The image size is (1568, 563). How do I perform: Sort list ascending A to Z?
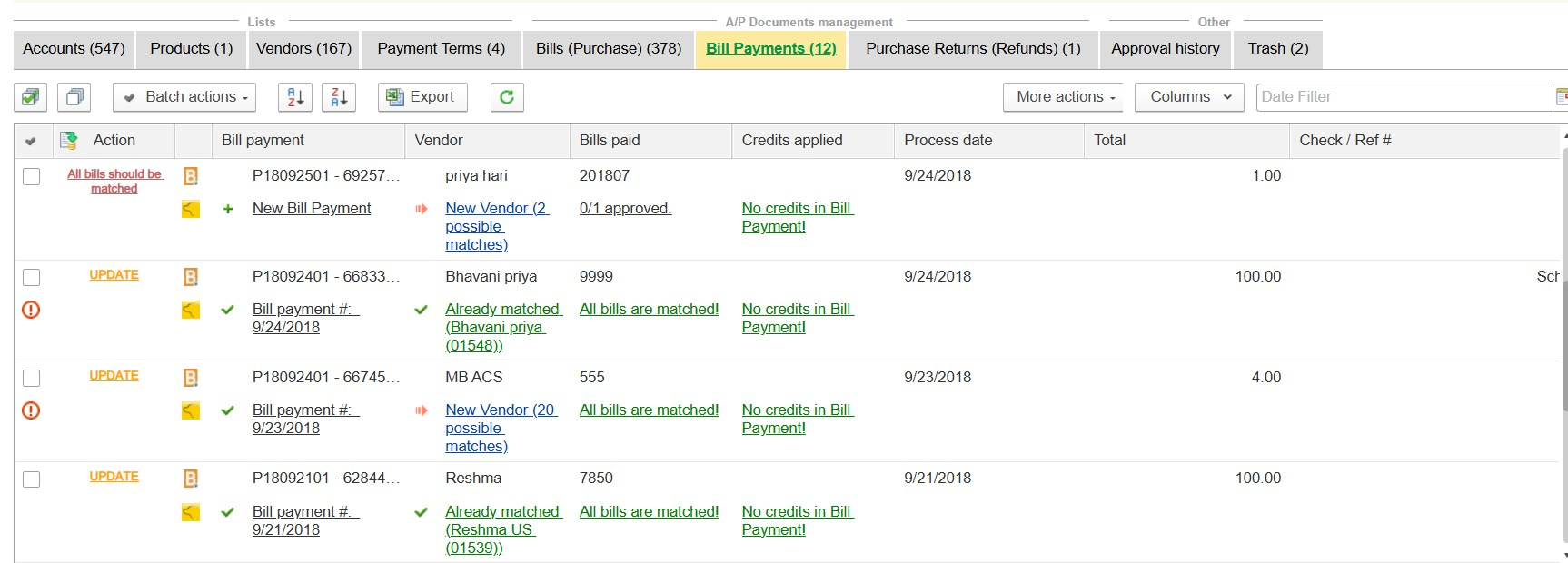coord(295,97)
